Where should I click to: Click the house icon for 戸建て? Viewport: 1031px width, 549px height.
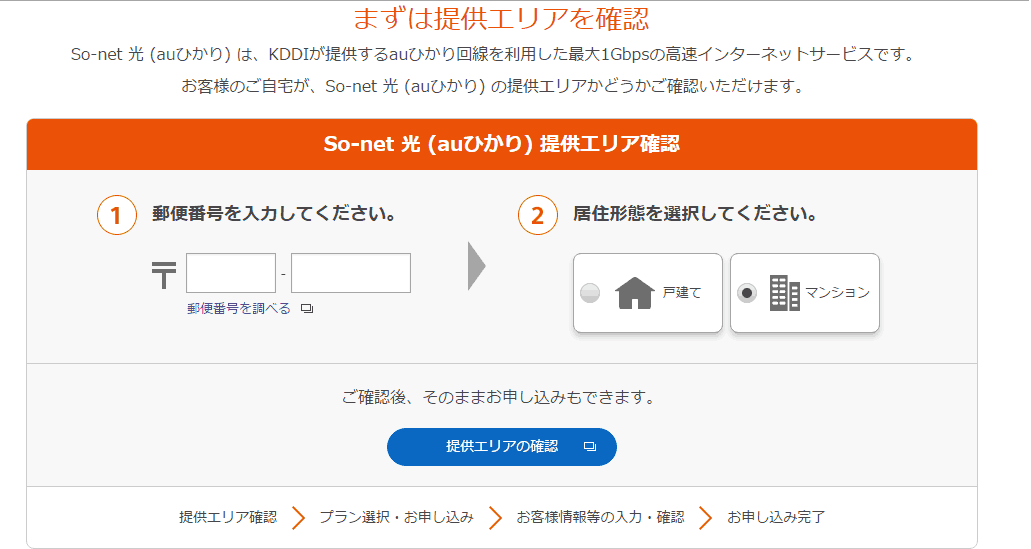point(635,293)
